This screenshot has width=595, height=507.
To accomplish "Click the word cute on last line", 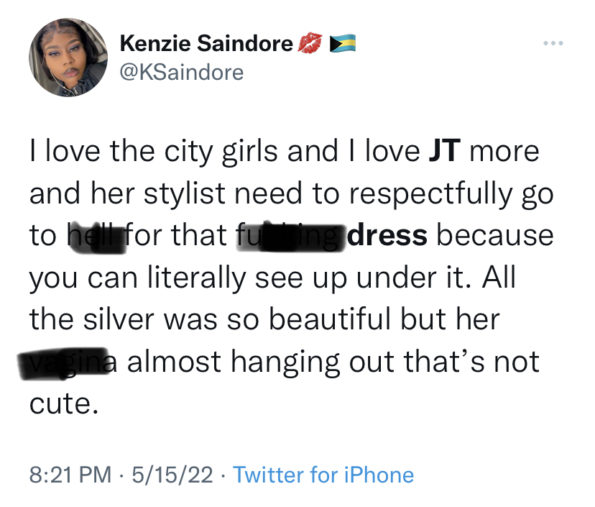I will [61, 404].
